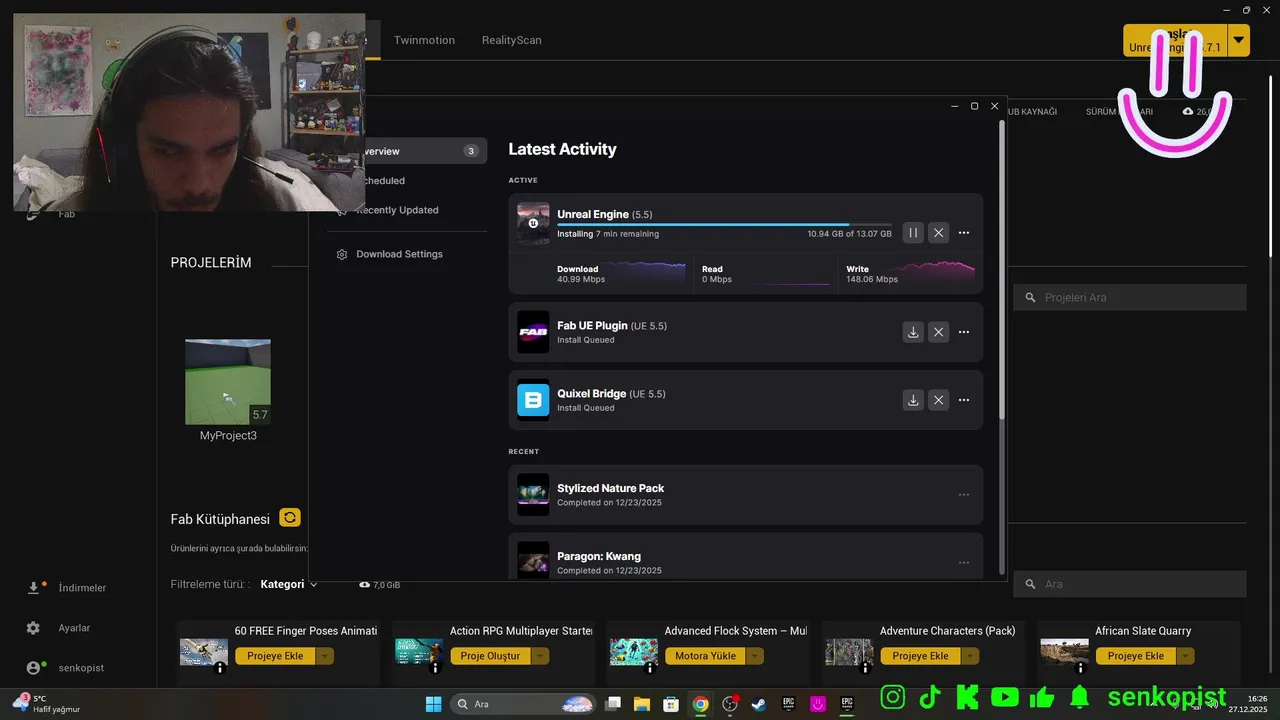Show info for African Slate Quarry asset
1280x720 pixels.
(x=1081, y=668)
